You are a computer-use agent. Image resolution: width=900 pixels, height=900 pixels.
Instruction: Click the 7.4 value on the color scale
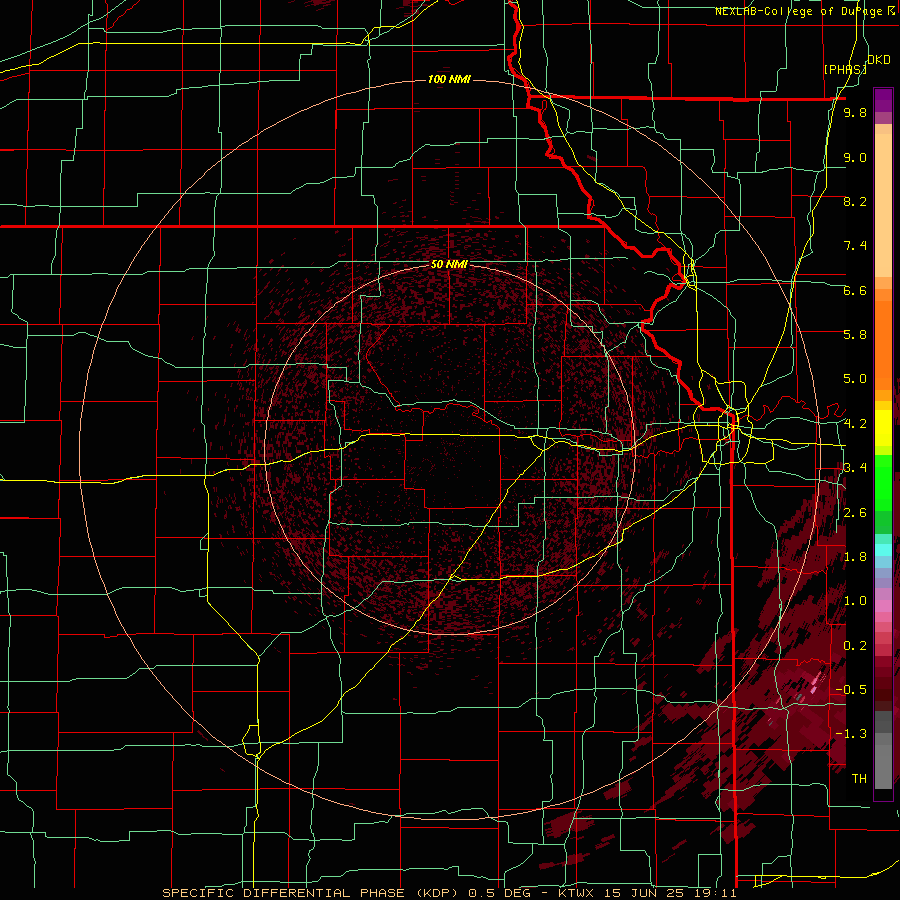click(855, 246)
